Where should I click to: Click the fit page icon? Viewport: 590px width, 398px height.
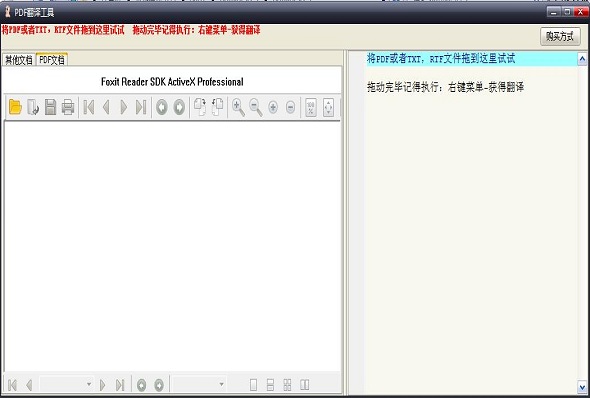click(x=328, y=107)
